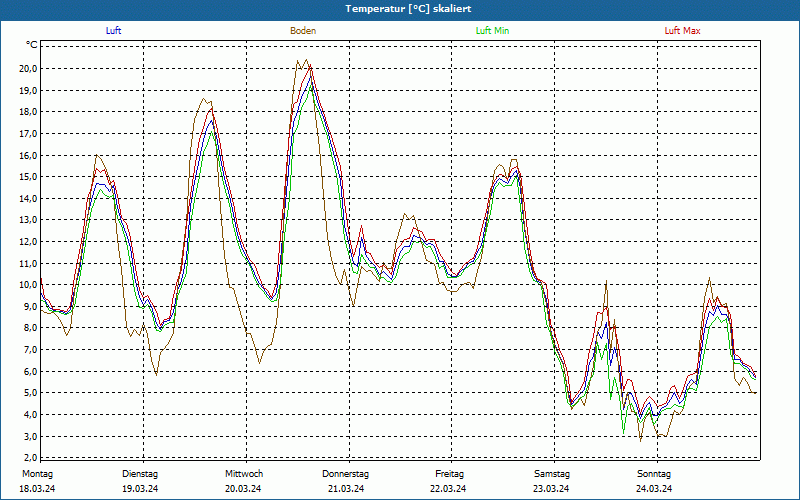Click the 20,0 y-axis value
This screenshot has height=500, width=800.
pos(28,69)
